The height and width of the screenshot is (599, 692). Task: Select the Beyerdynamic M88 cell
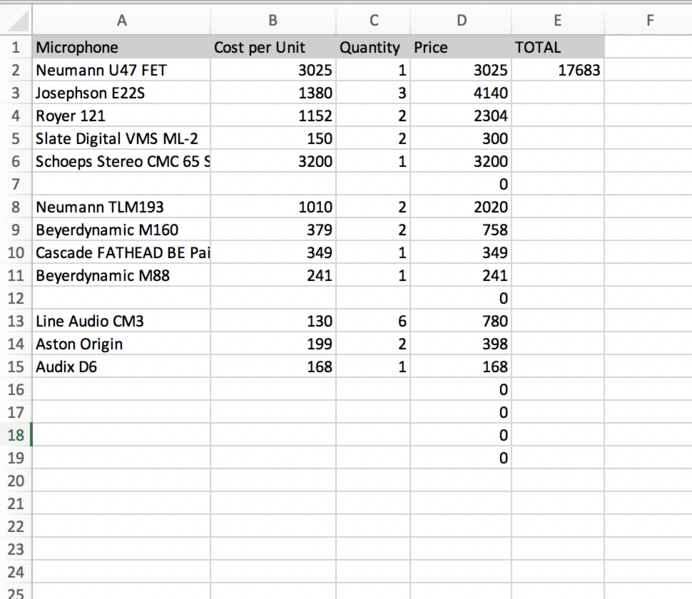click(x=121, y=275)
